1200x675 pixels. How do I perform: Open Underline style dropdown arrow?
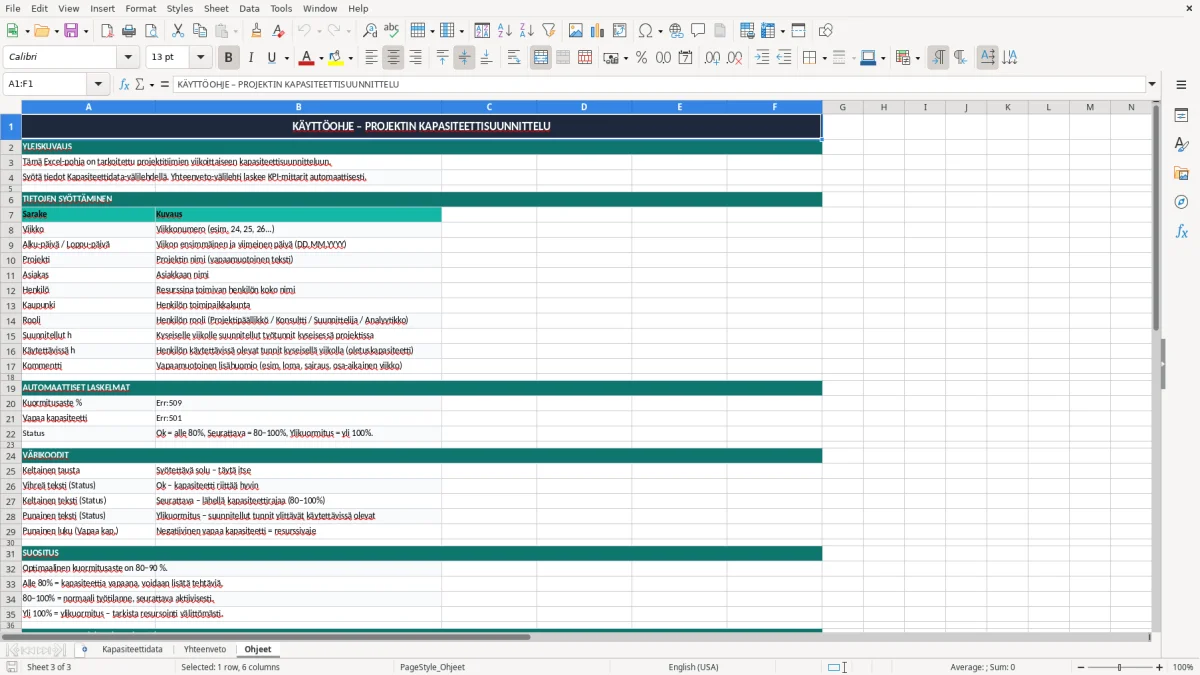tap(286, 58)
